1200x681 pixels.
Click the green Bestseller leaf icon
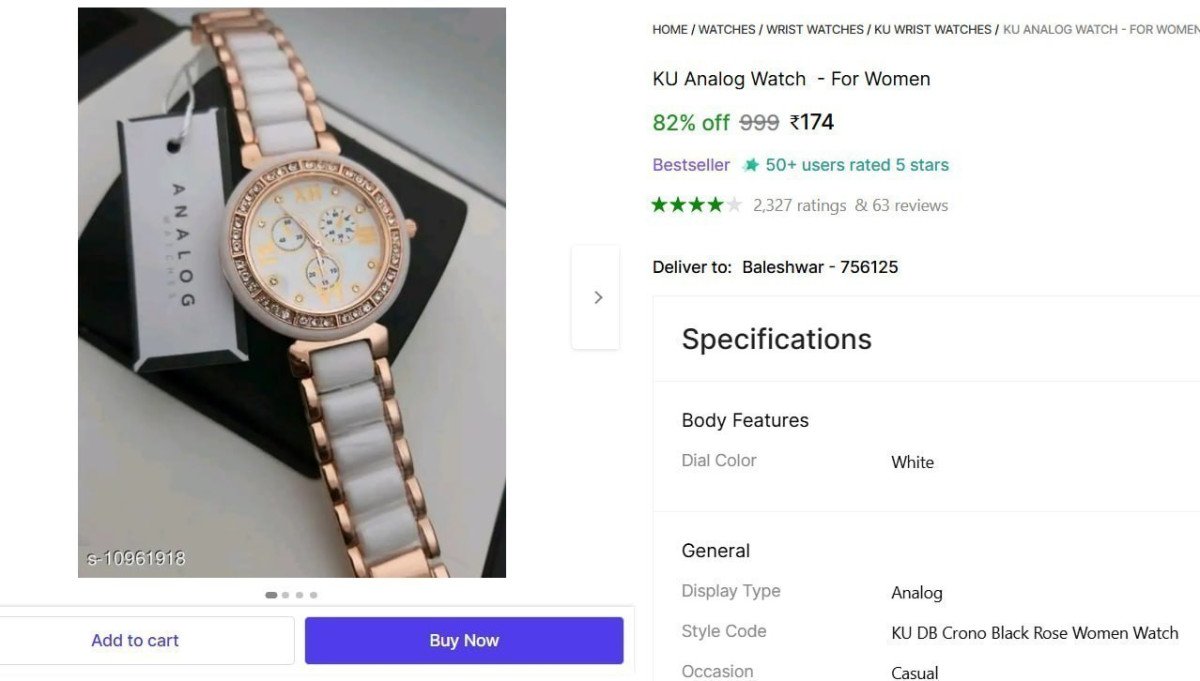coord(749,164)
